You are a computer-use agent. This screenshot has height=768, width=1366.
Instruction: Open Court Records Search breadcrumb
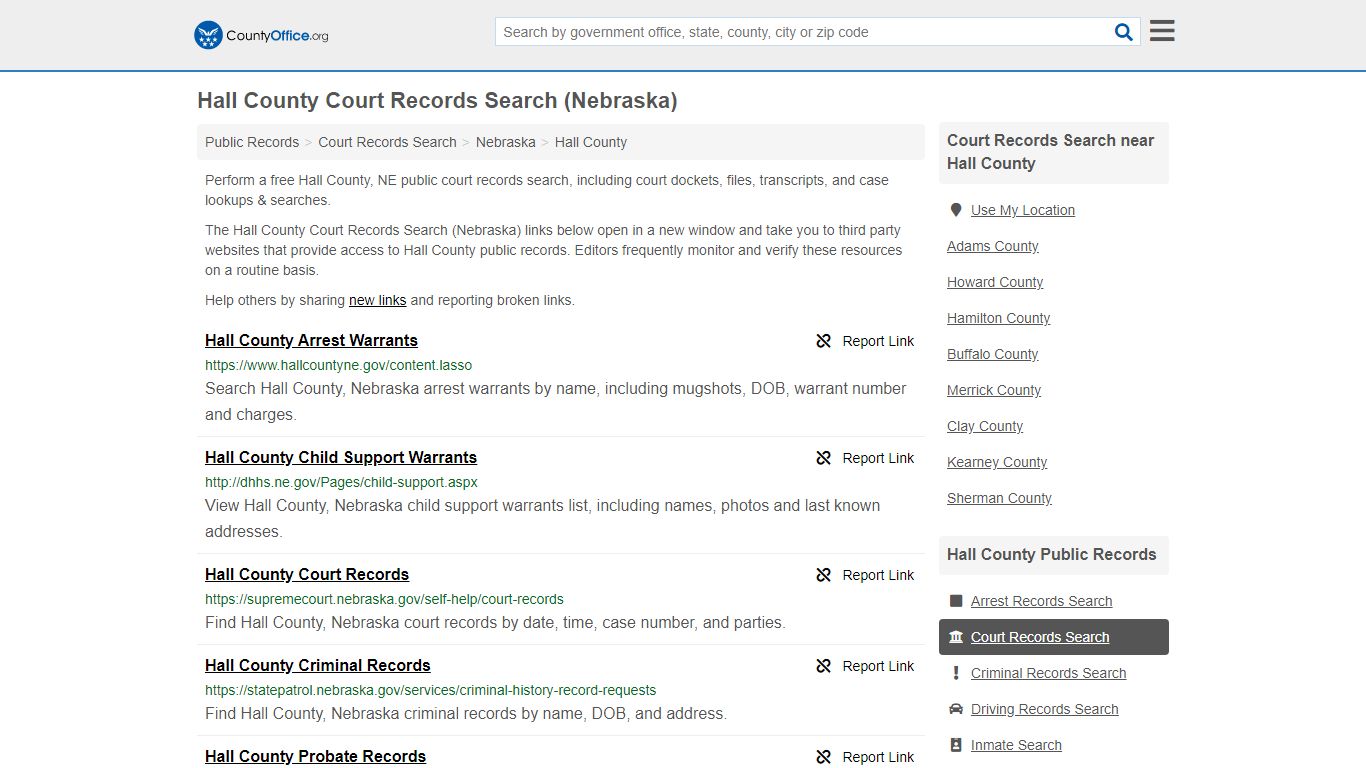click(x=387, y=142)
